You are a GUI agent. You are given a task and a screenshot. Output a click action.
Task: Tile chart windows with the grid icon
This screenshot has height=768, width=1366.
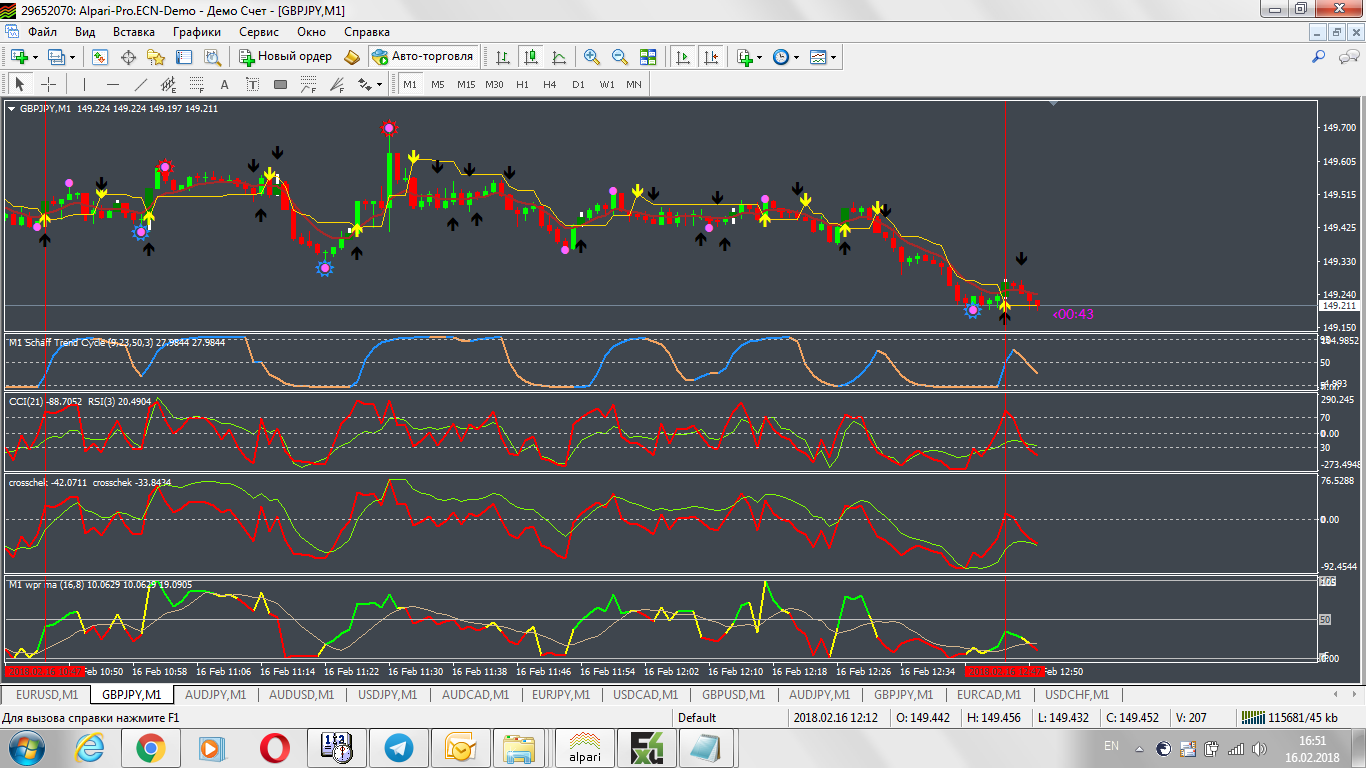pyautogui.click(x=648, y=57)
